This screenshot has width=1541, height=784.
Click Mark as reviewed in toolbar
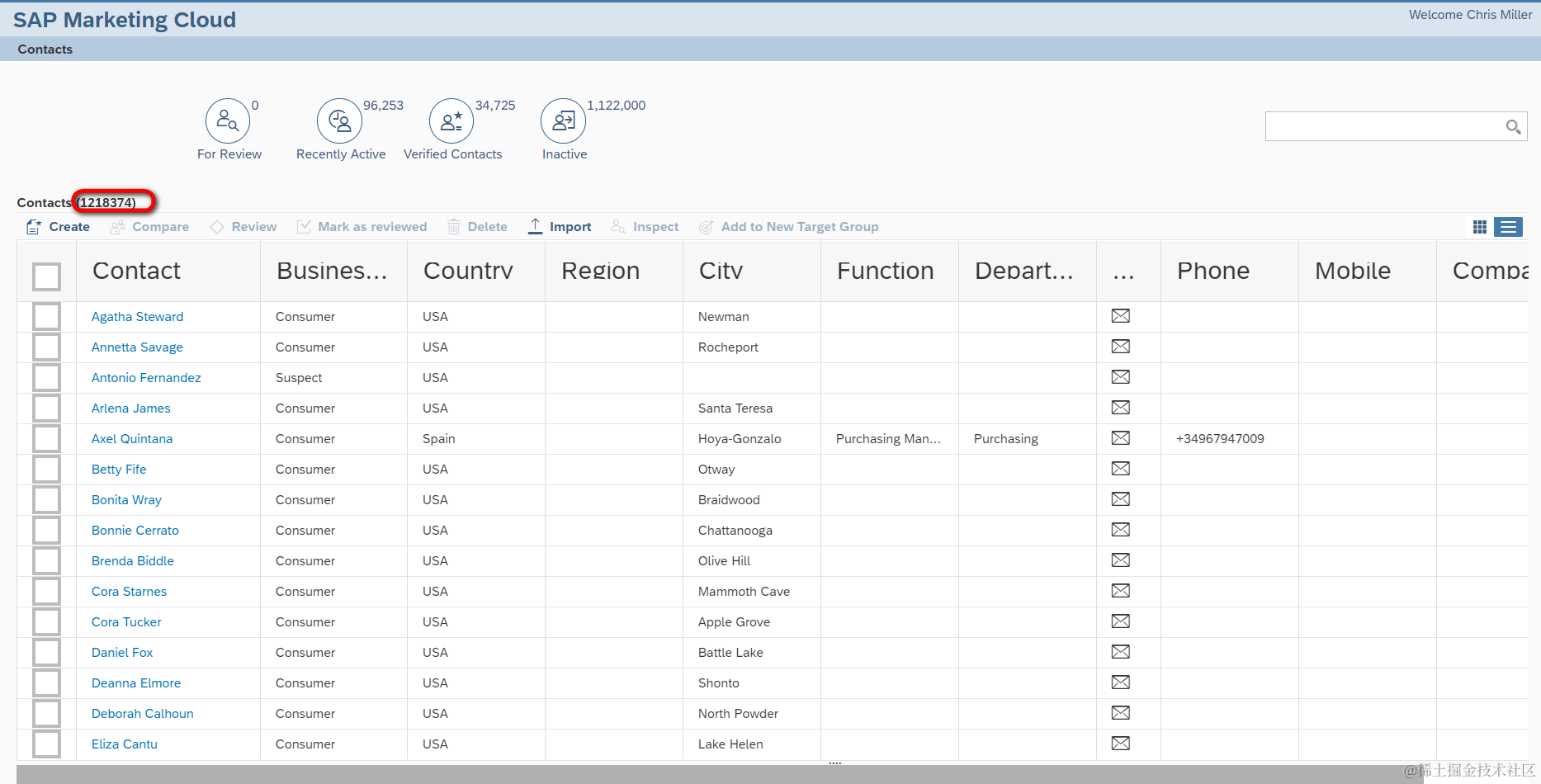coord(362,227)
